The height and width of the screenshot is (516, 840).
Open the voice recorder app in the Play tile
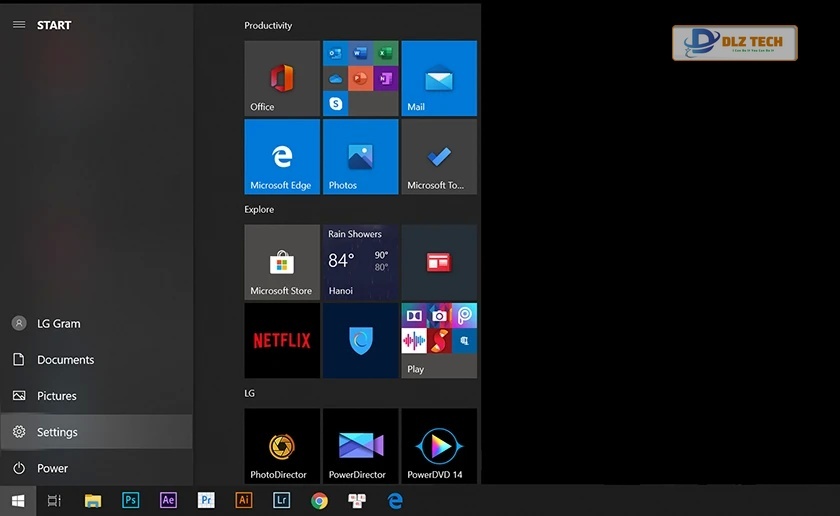(x=414, y=340)
